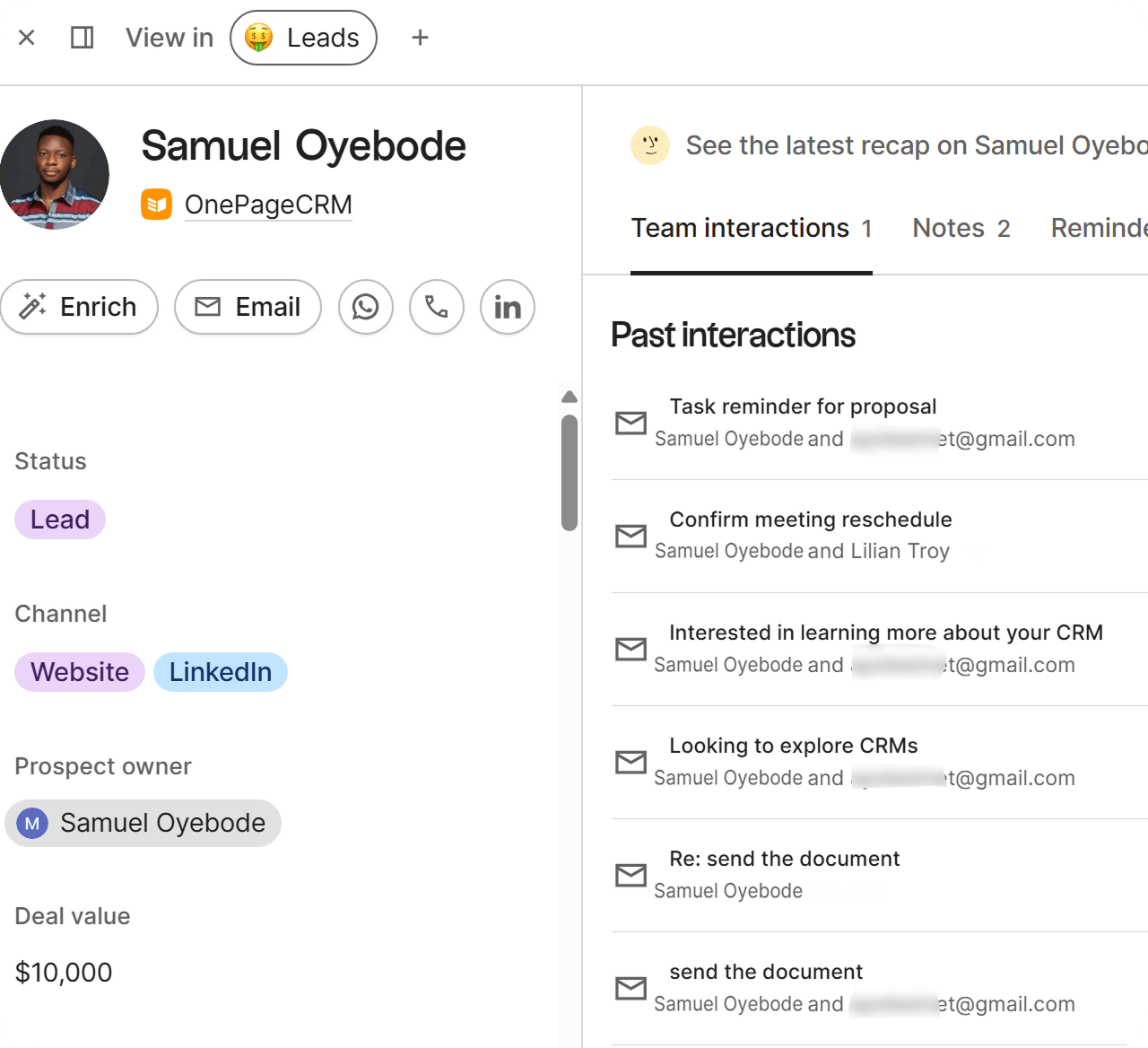
Task: Edit the $10,000 deal value
Action: [x=64, y=973]
